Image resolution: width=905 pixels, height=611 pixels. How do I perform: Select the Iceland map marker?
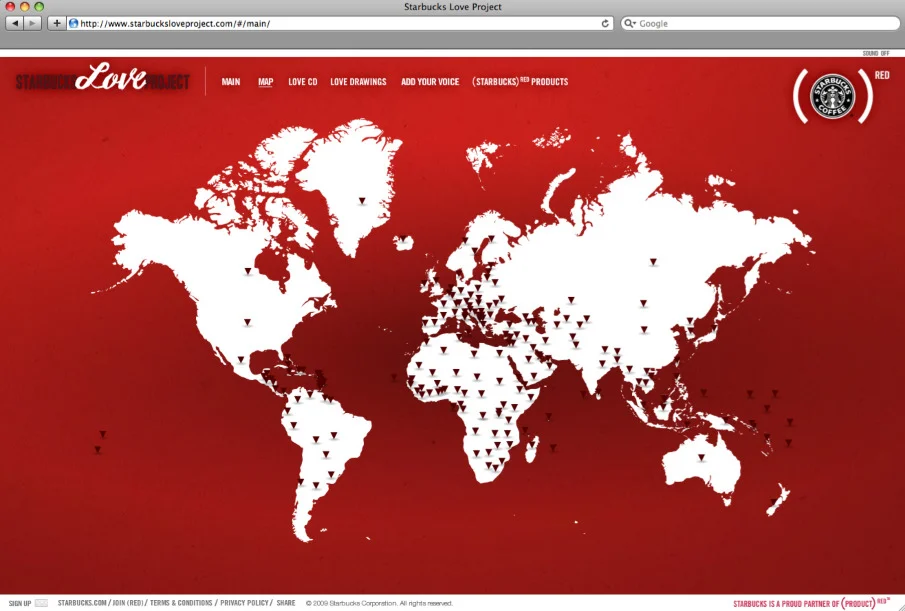pyautogui.click(x=402, y=239)
